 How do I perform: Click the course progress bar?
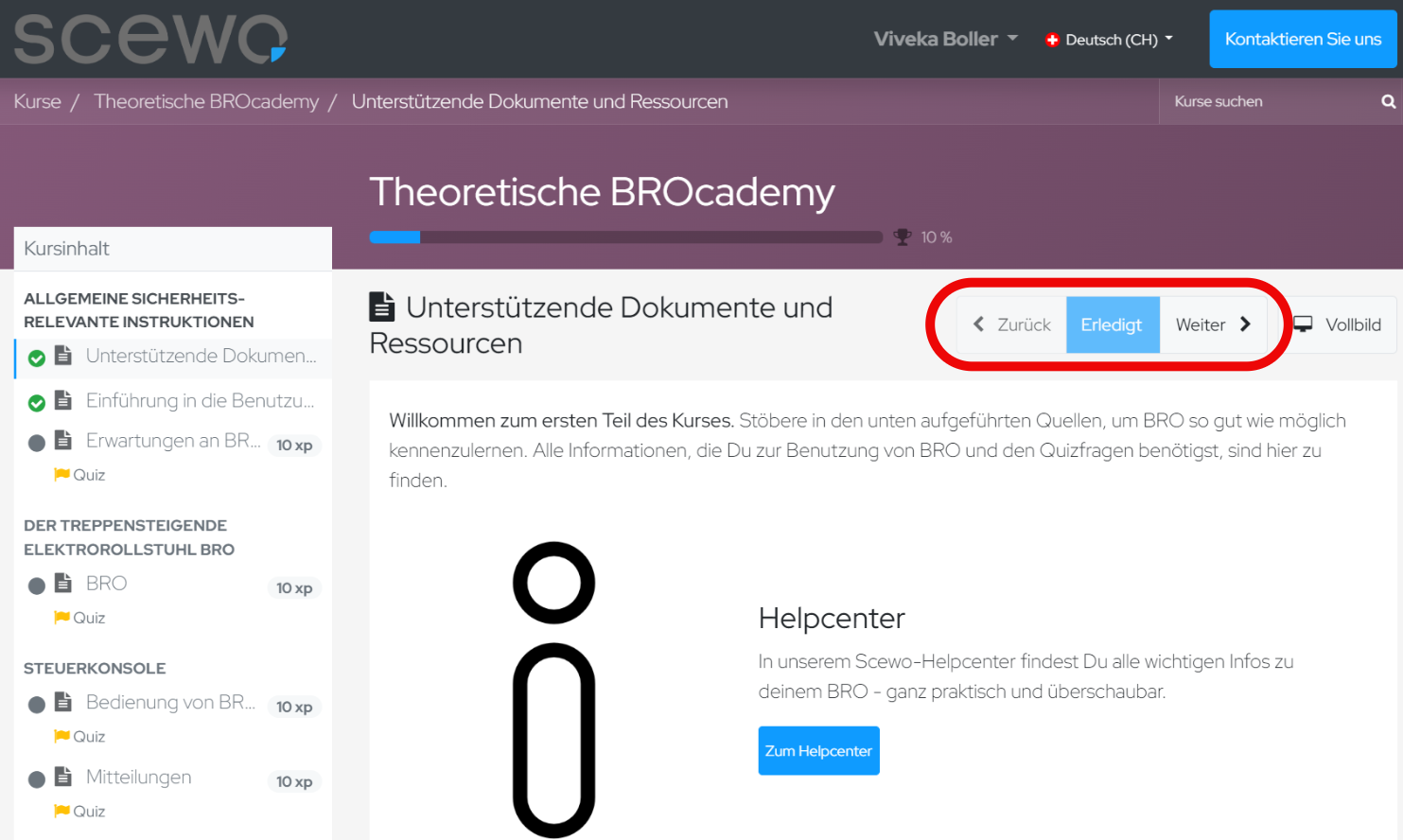(625, 237)
